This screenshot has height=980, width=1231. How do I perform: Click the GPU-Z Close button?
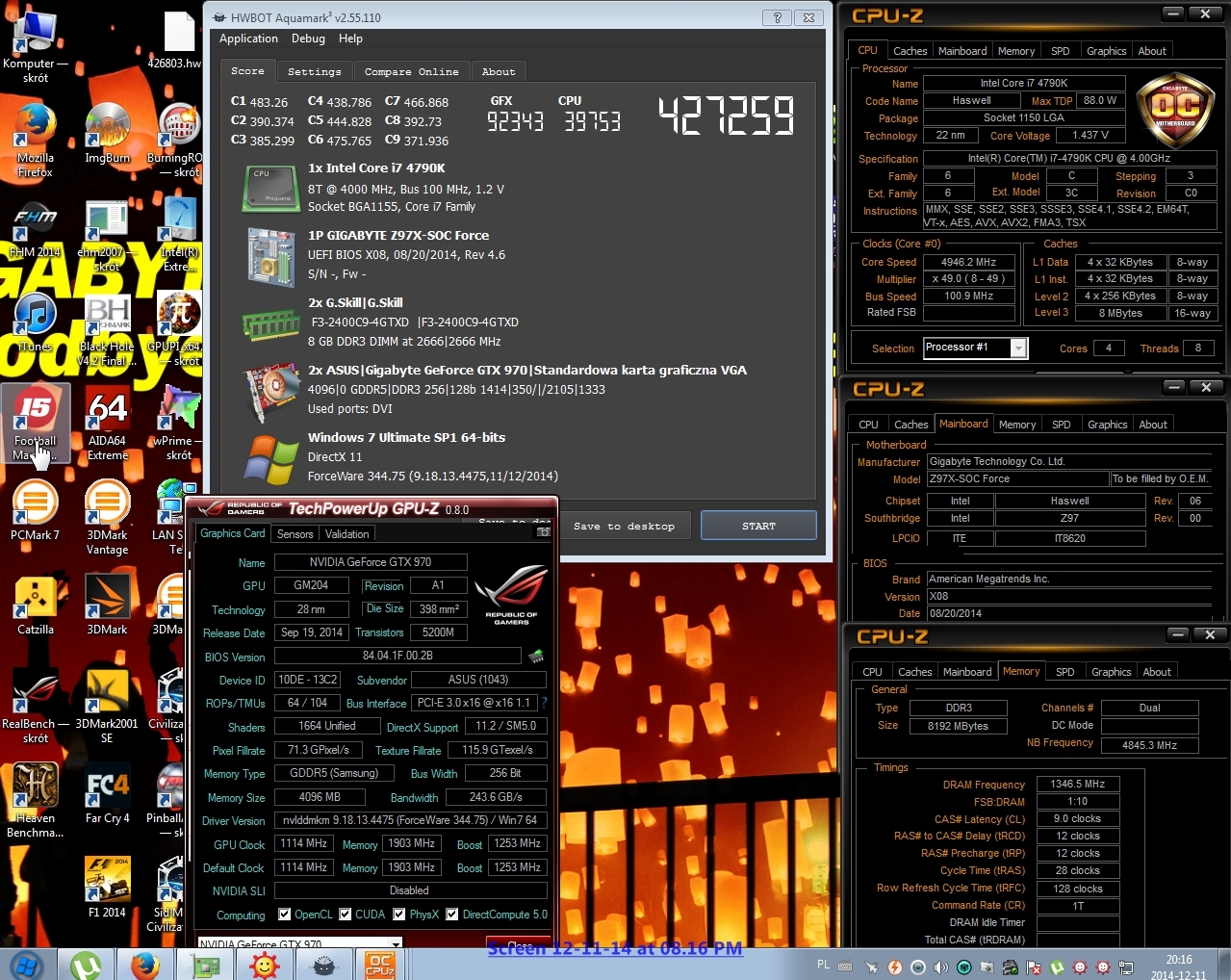pyautogui.click(x=520, y=944)
